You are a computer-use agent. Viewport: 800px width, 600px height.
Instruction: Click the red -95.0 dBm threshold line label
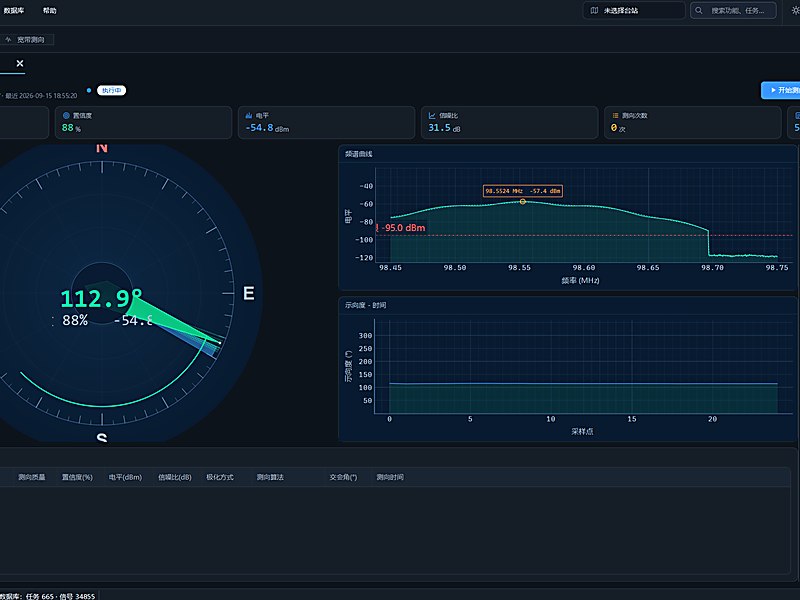coord(401,228)
